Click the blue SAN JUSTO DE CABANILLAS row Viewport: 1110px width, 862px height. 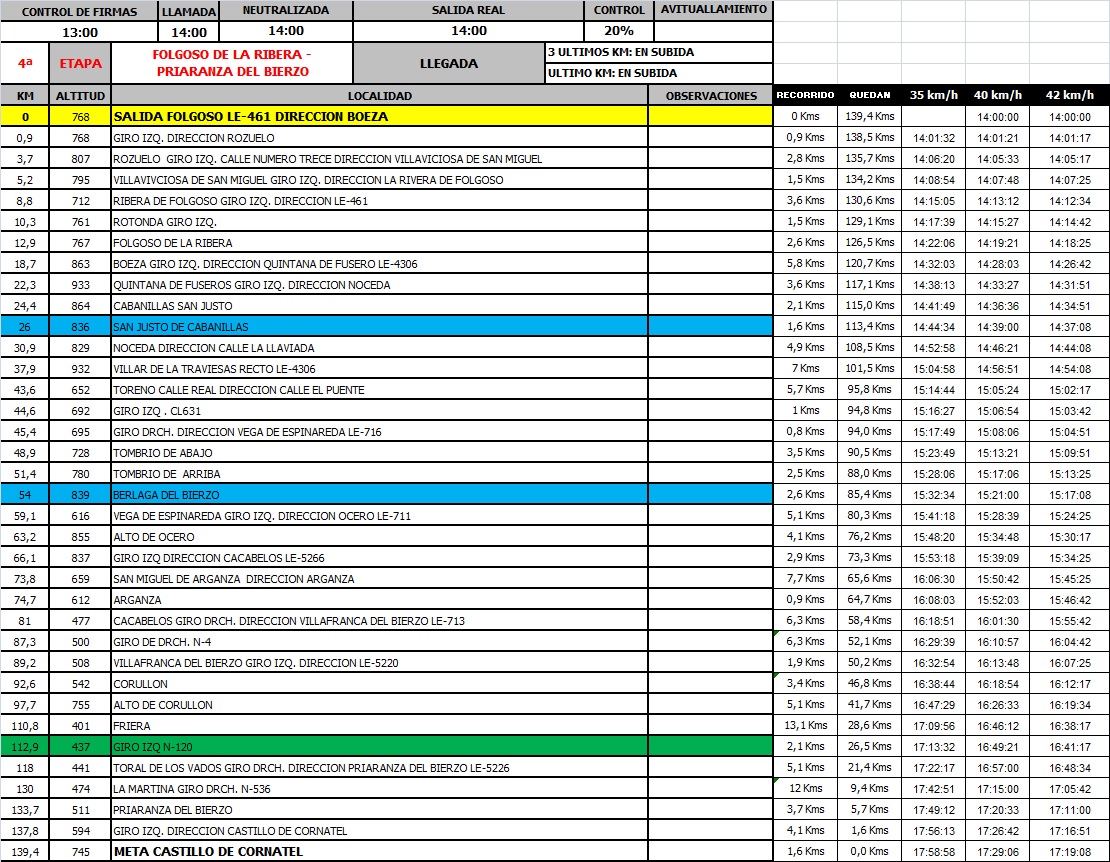point(378,327)
